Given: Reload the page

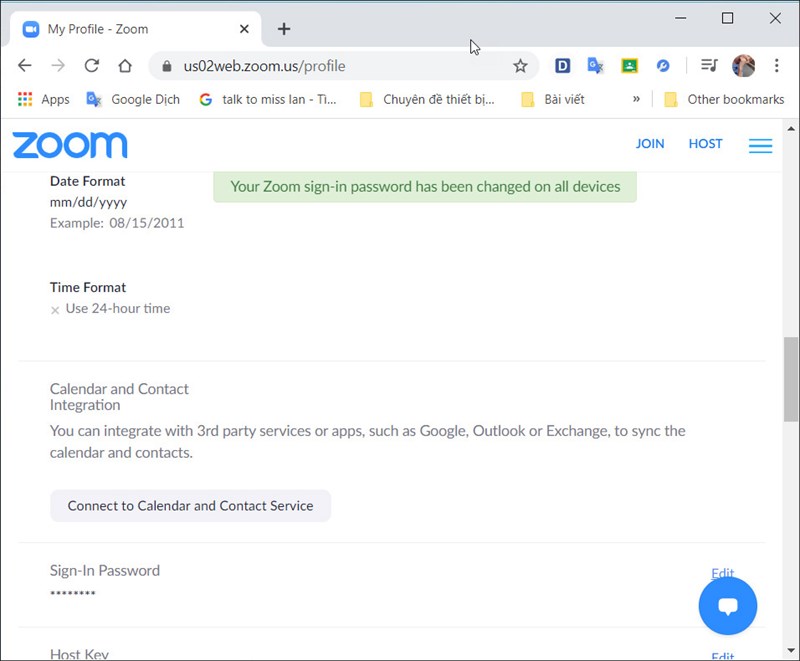Looking at the screenshot, I should (91, 66).
